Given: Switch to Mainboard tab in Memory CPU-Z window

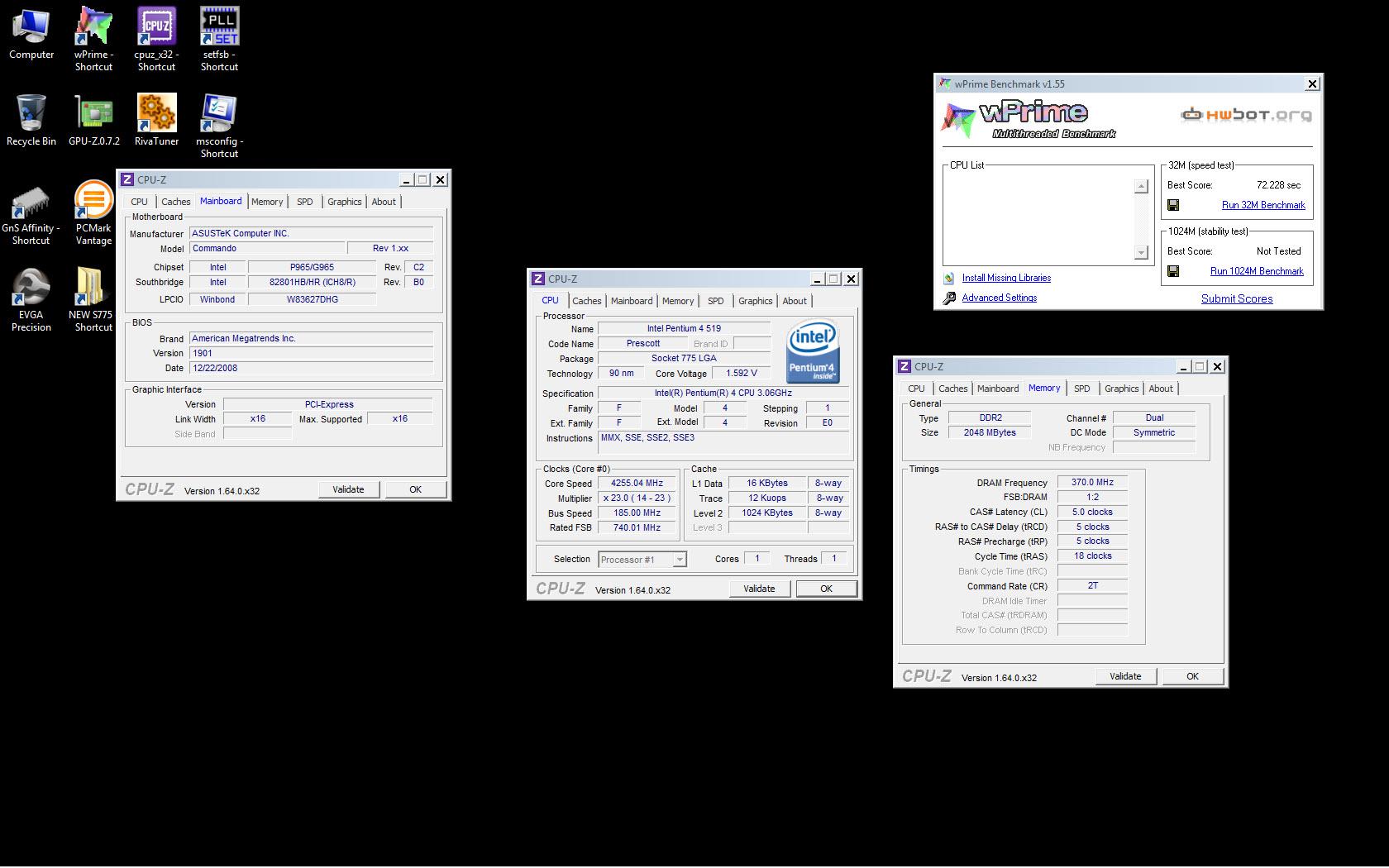Looking at the screenshot, I should pos(998,389).
